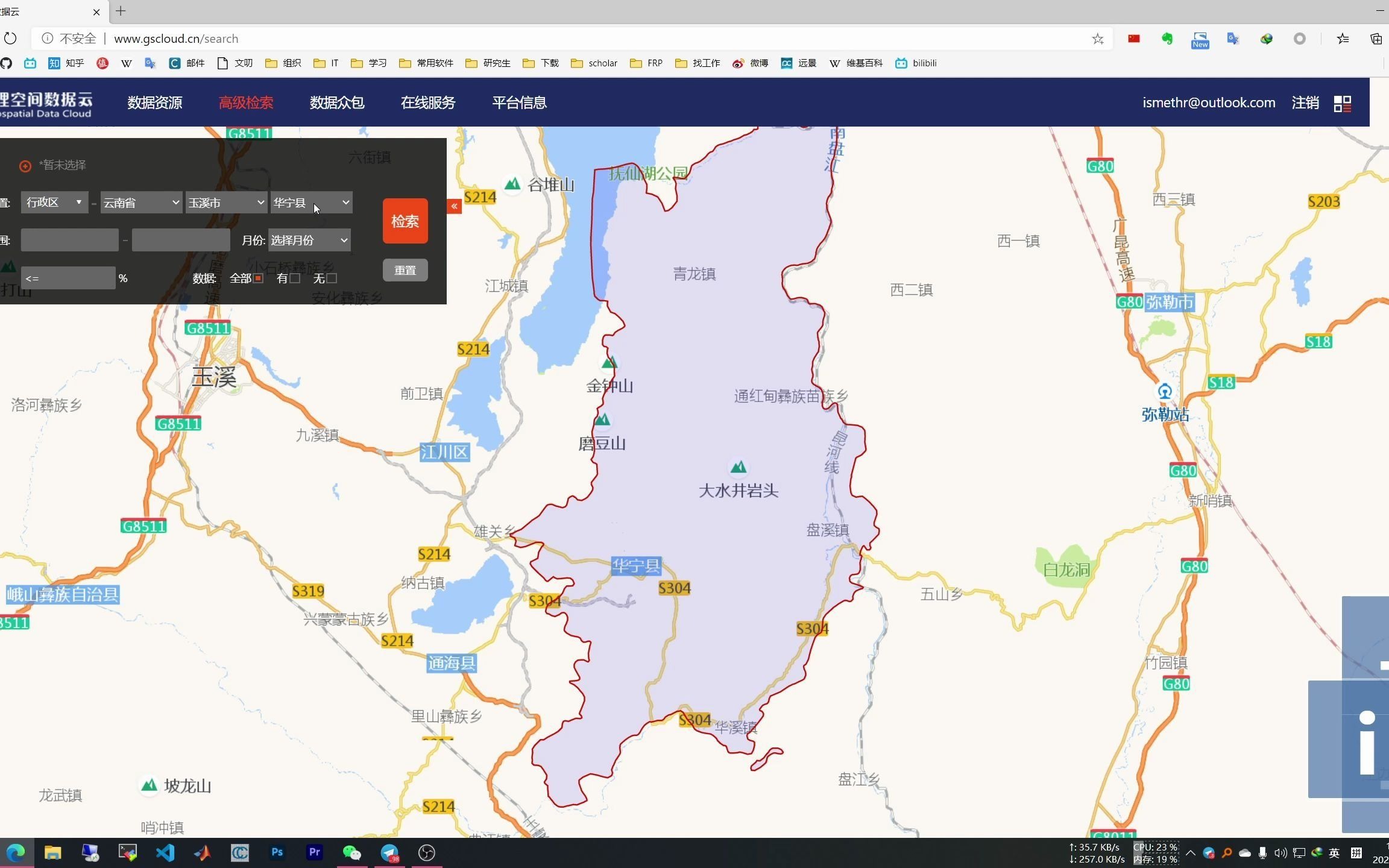The width and height of the screenshot is (1389, 868).
Task: Open Photoshop from taskbar
Action: [x=277, y=852]
